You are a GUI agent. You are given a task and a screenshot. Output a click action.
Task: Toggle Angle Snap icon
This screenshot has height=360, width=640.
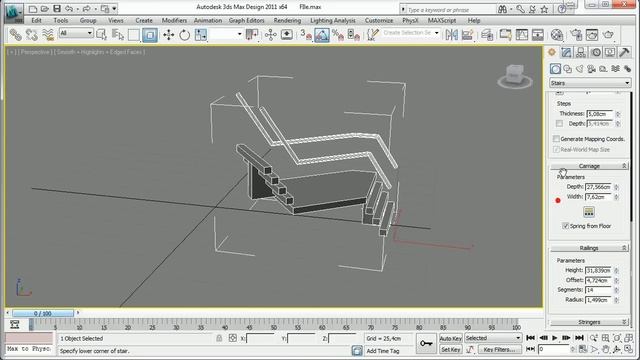[x=322, y=35]
